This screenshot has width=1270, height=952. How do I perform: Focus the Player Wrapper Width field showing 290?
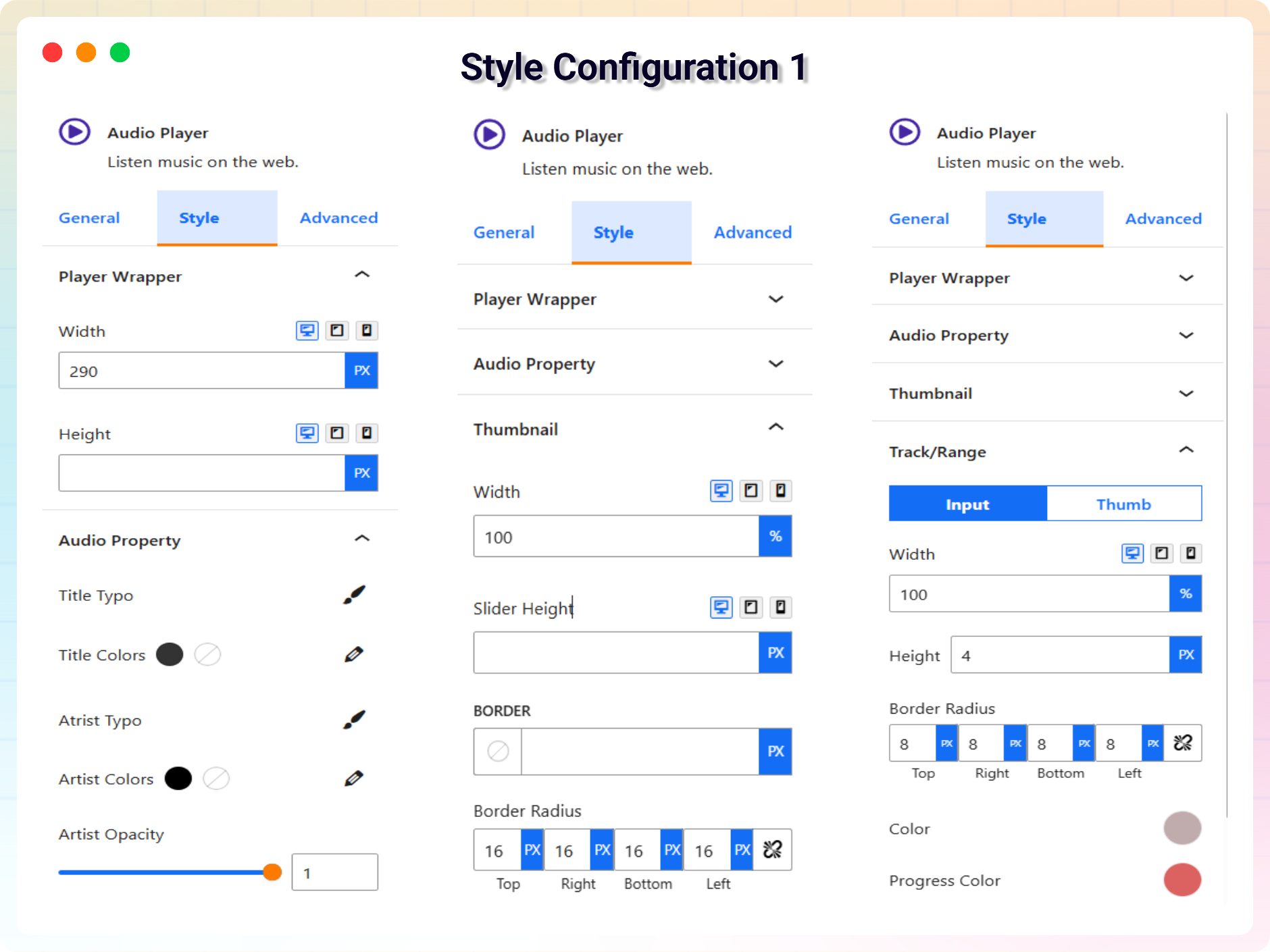point(202,370)
